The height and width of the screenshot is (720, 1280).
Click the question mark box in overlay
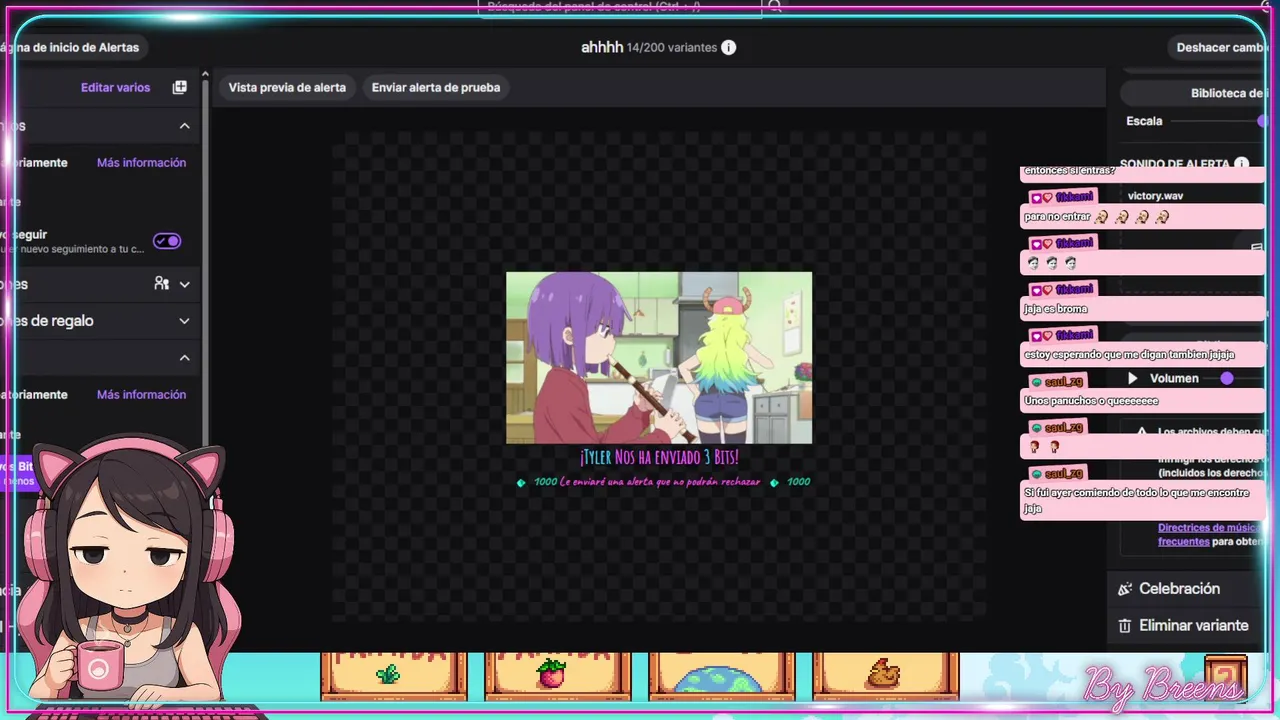point(1226,677)
